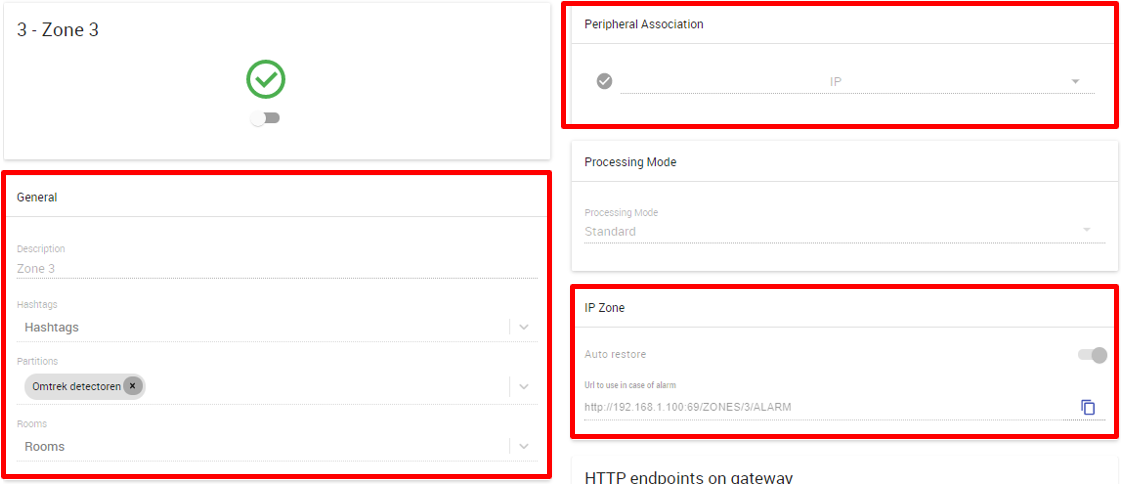Open the IP peripheral association dropdown arrow
Screen dimensions: 1121x484
pos(1075,82)
